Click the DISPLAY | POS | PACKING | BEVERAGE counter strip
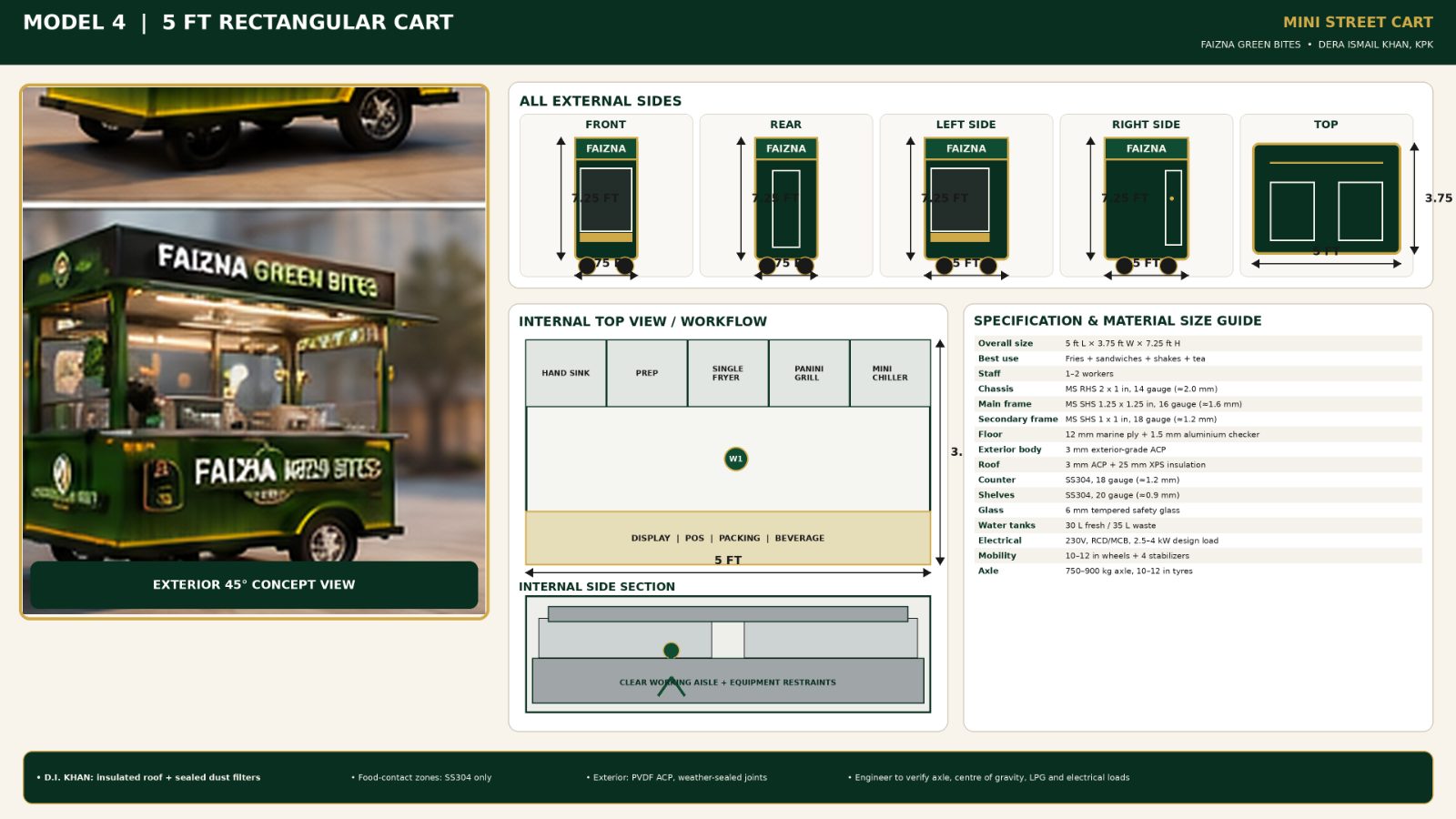The image size is (1456, 819). point(728,538)
